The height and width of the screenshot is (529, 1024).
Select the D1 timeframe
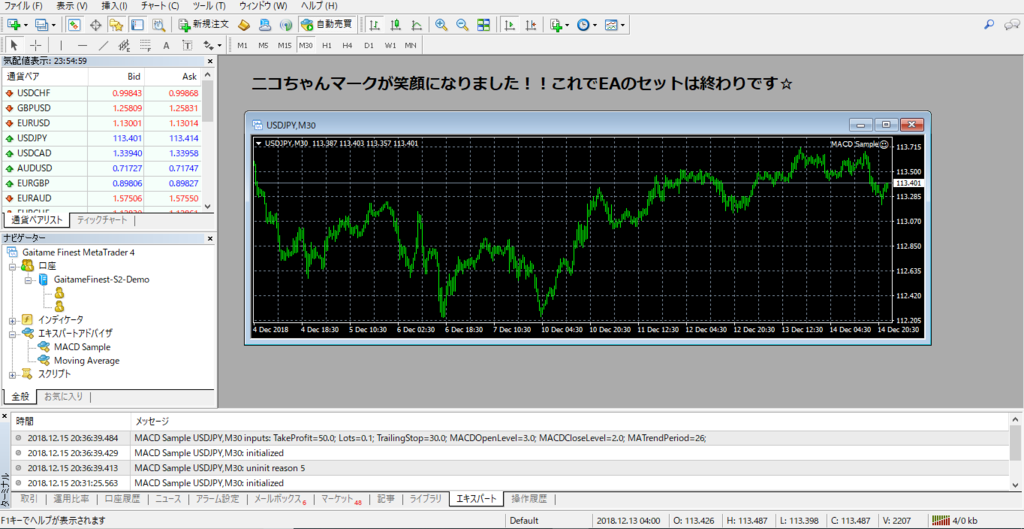369,45
